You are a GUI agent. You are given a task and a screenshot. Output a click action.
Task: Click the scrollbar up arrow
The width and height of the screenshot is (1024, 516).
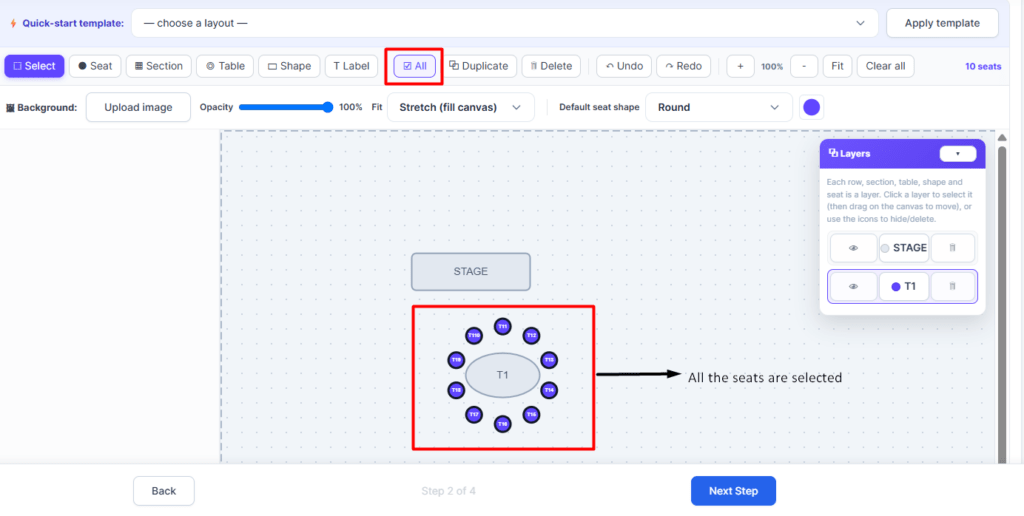[x=1002, y=137]
